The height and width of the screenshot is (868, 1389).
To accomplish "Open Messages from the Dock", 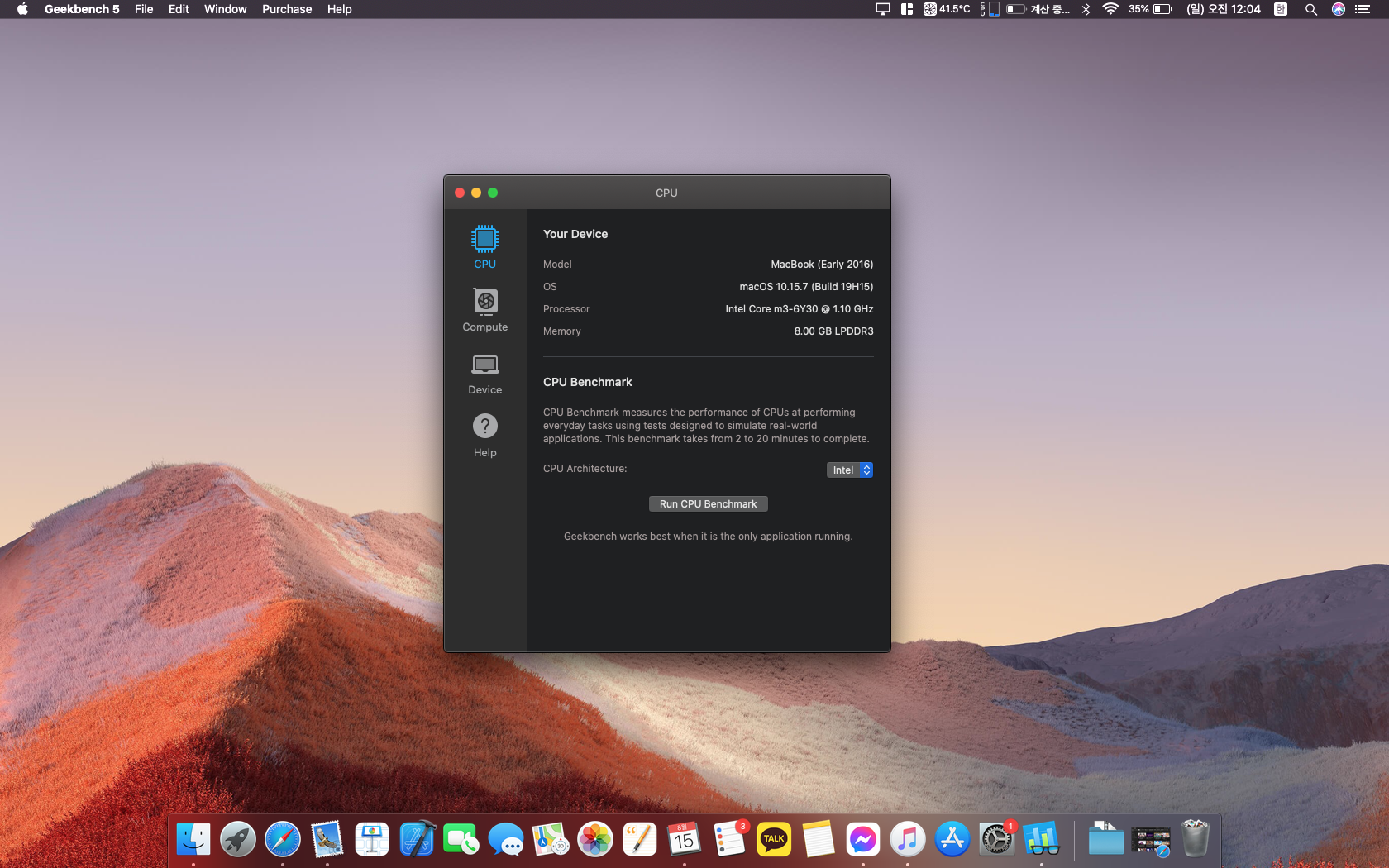I will tap(506, 840).
